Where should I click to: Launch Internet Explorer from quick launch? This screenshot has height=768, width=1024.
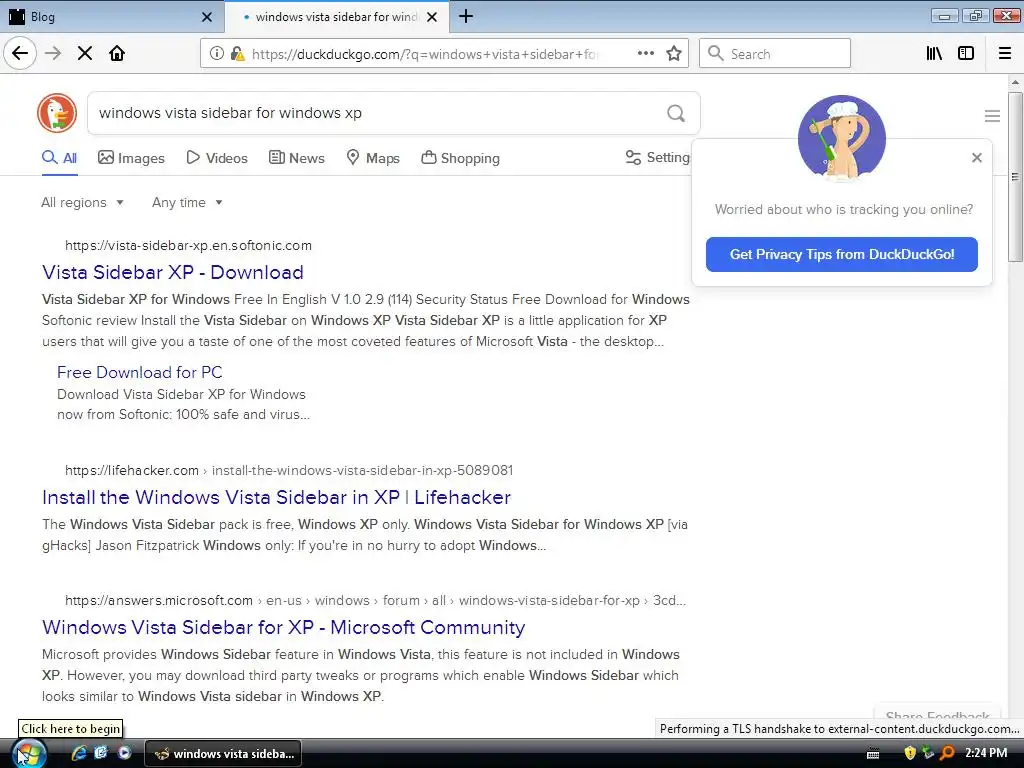click(79, 753)
